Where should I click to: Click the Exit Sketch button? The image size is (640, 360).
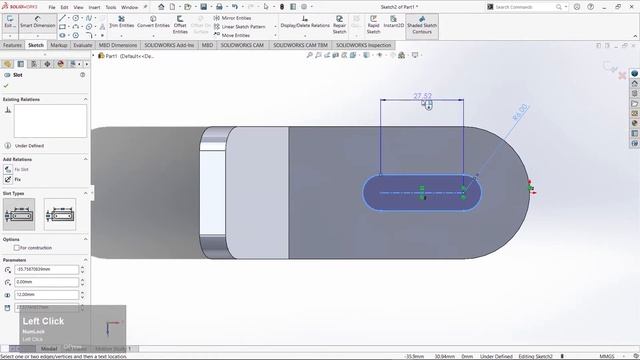(x=10, y=22)
